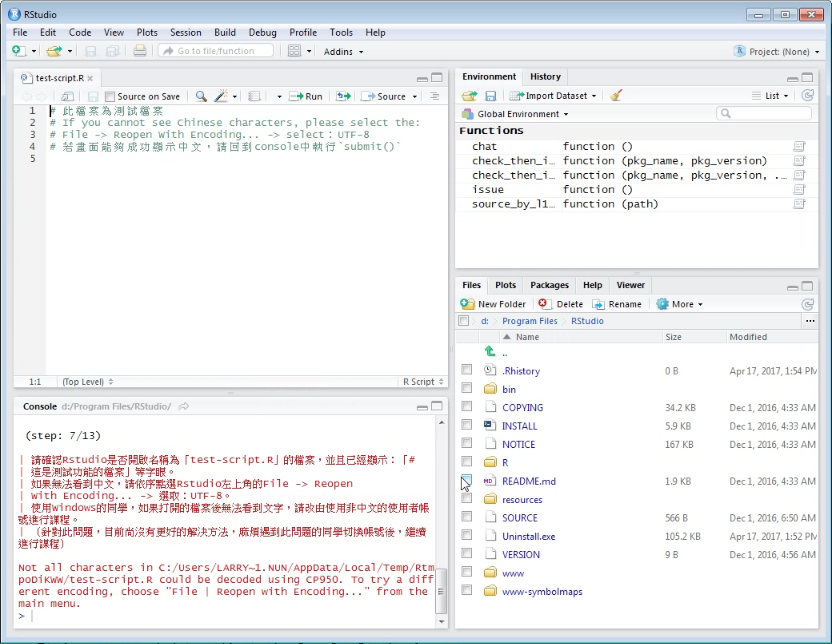Click the document outline icon in editor
This screenshot has width=832, height=644.
tap(434, 96)
